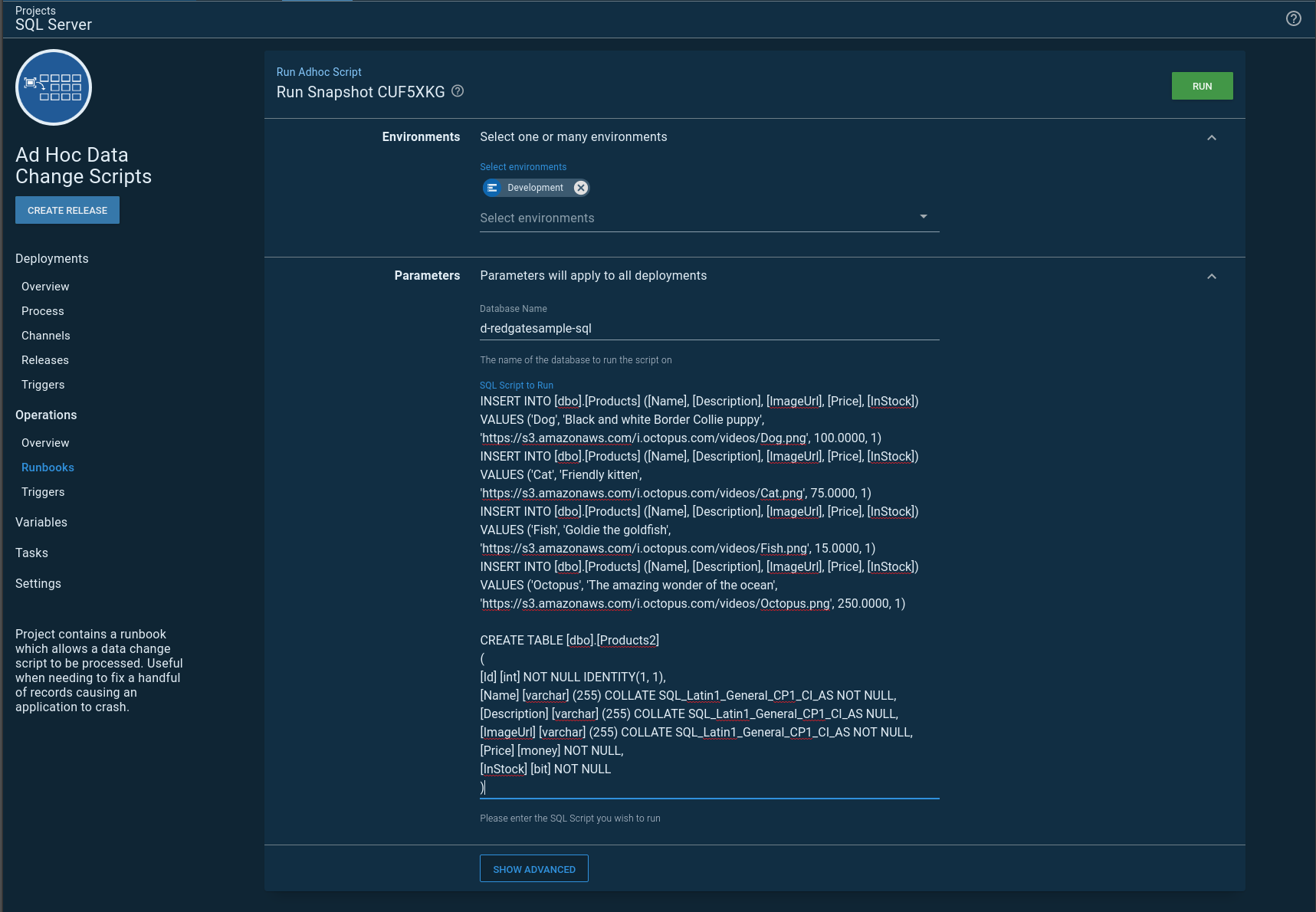Open the Projects breadcrumb
Screen dimensions: 1316x912
pyautogui.click(x=35, y=10)
